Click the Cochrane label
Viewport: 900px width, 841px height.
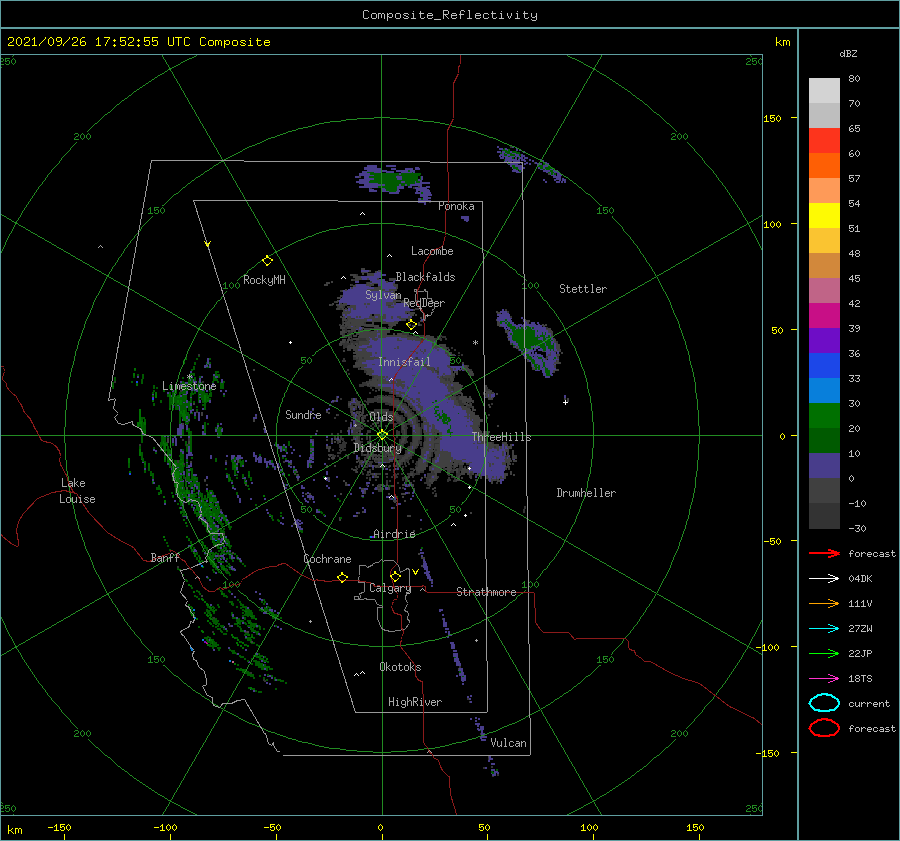(x=327, y=559)
